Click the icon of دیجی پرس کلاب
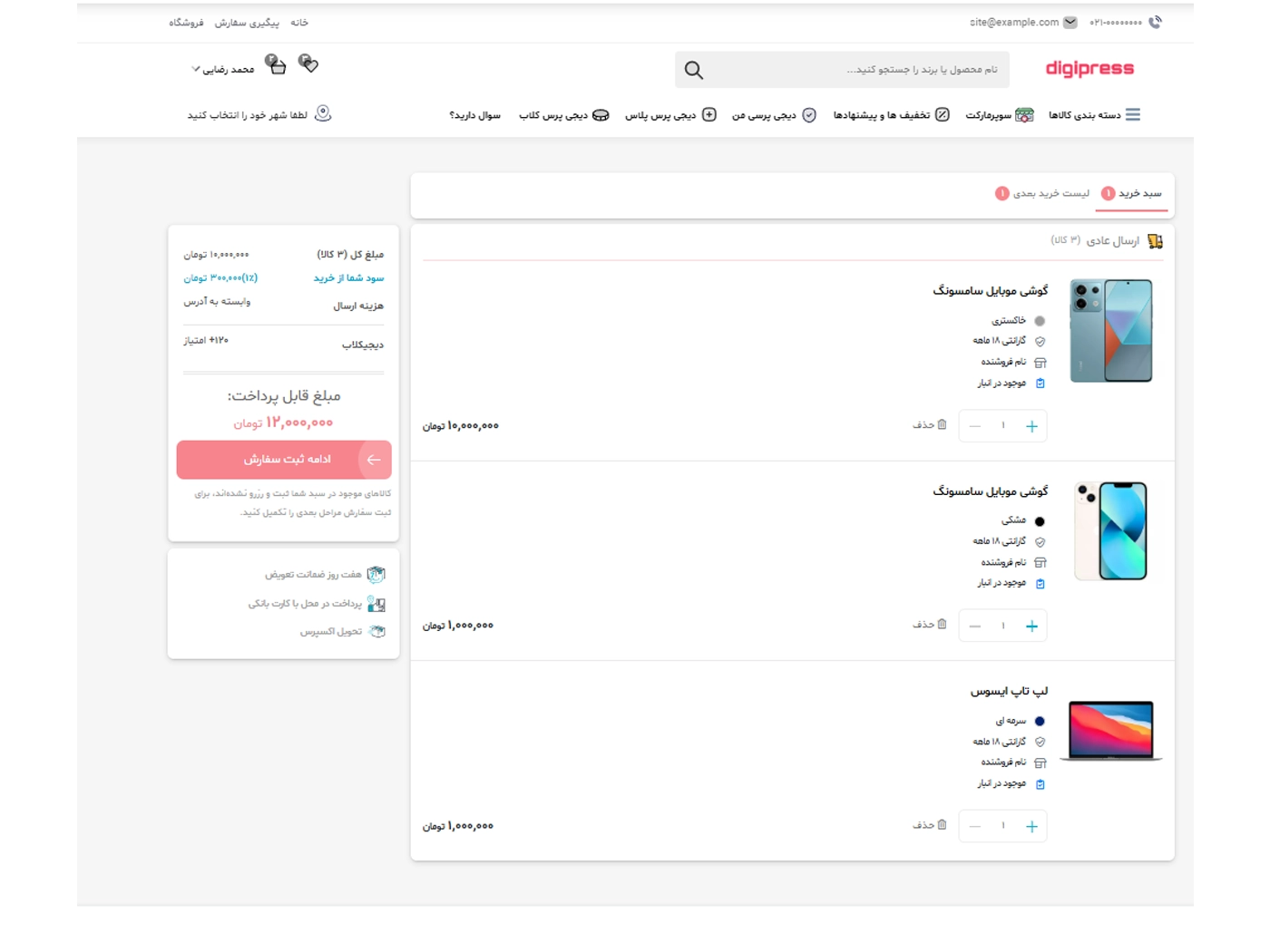 [601, 115]
